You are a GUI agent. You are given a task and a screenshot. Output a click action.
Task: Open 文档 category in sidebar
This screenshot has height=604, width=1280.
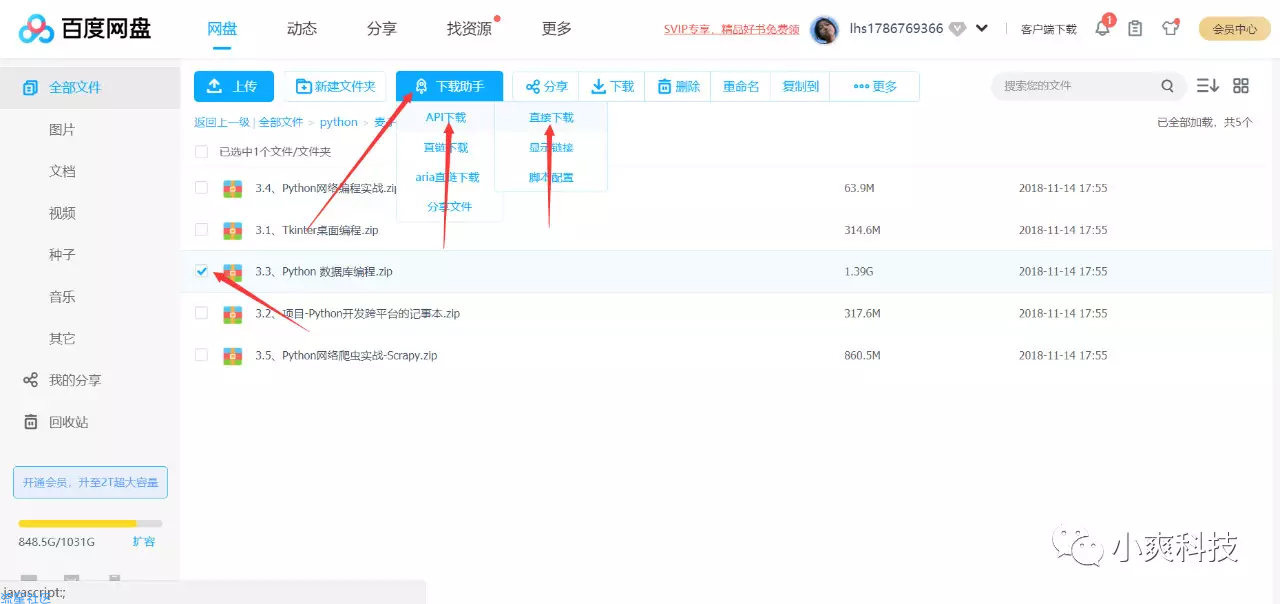[62, 171]
